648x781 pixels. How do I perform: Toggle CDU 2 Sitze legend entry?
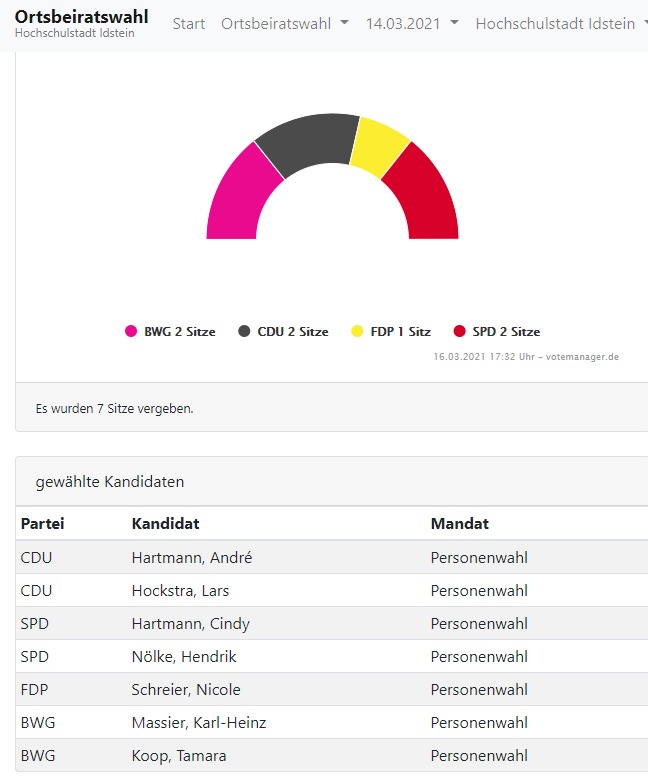[x=283, y=332]
